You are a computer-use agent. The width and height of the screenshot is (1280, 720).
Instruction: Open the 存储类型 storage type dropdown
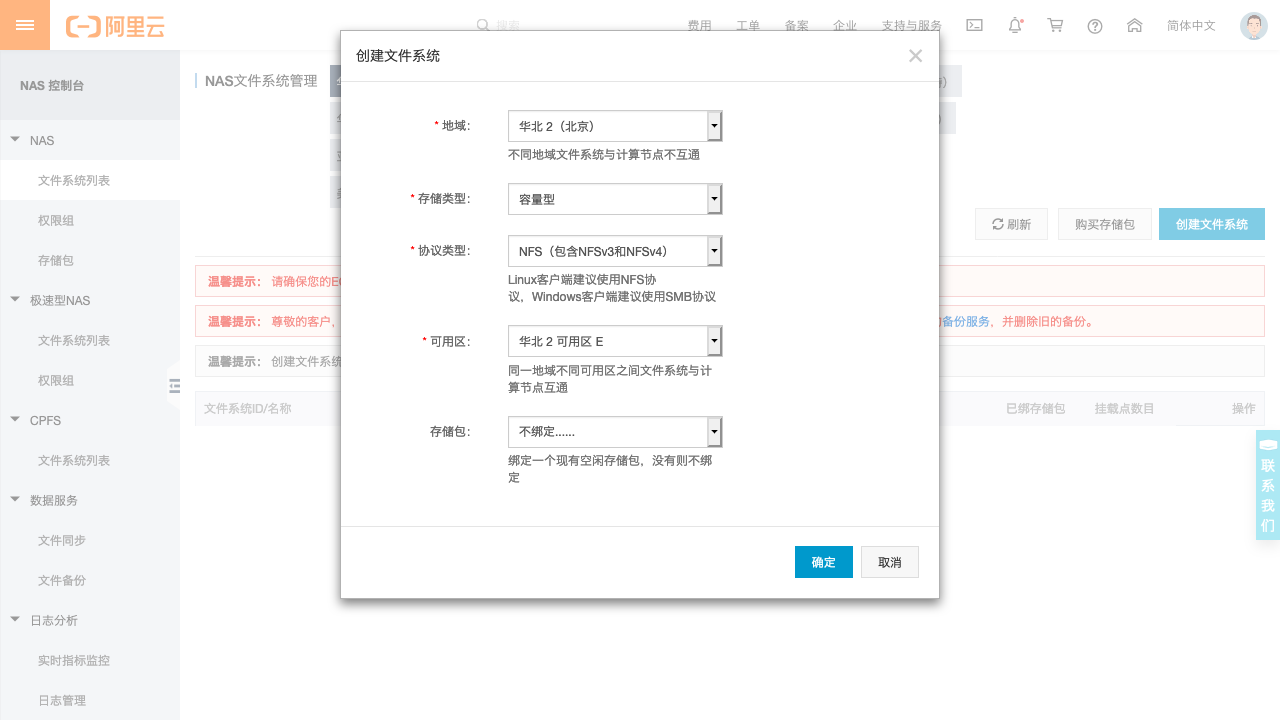pyautogui.click(x=713, y=198)
